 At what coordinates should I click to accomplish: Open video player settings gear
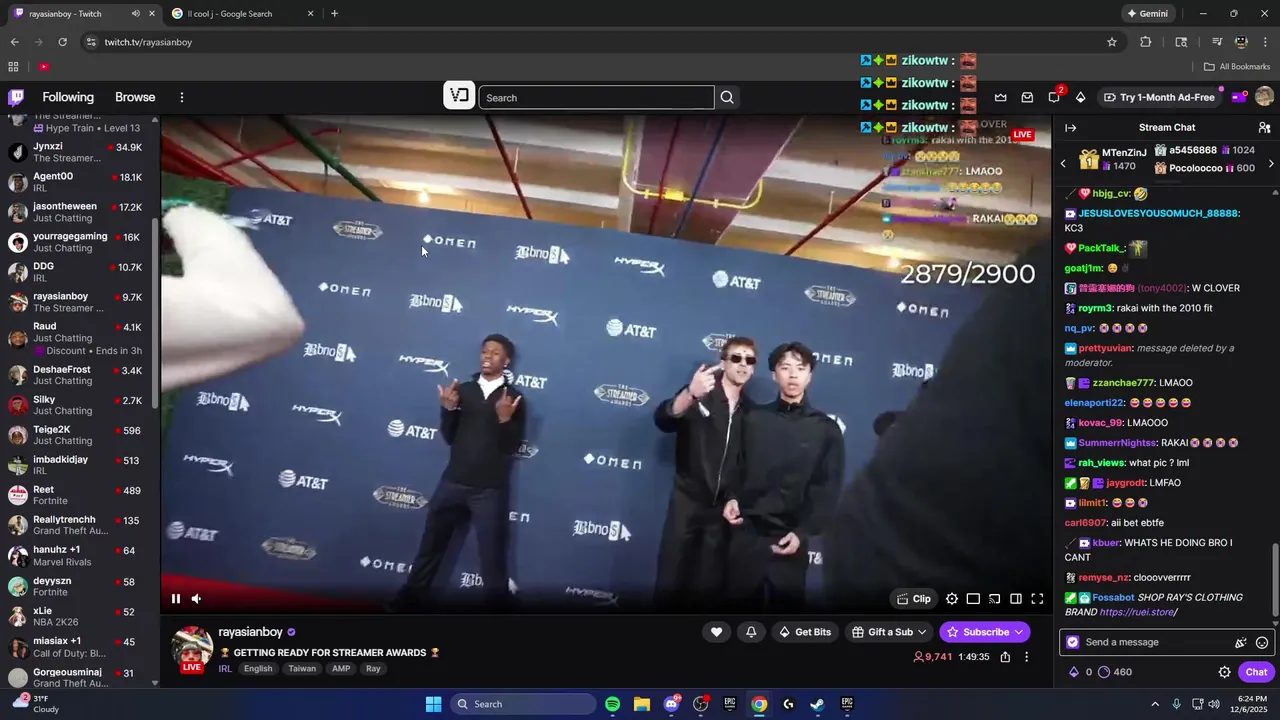tap(952, 599)
